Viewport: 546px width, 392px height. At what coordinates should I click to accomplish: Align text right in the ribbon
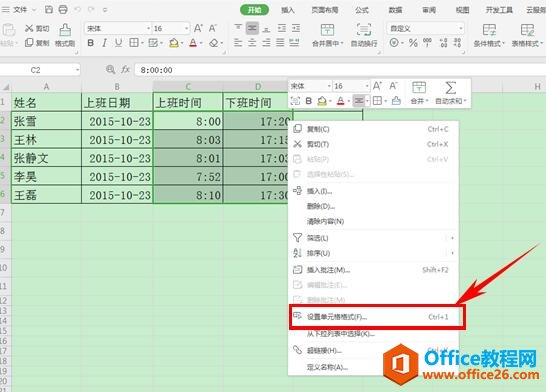(x=266, y=43)
